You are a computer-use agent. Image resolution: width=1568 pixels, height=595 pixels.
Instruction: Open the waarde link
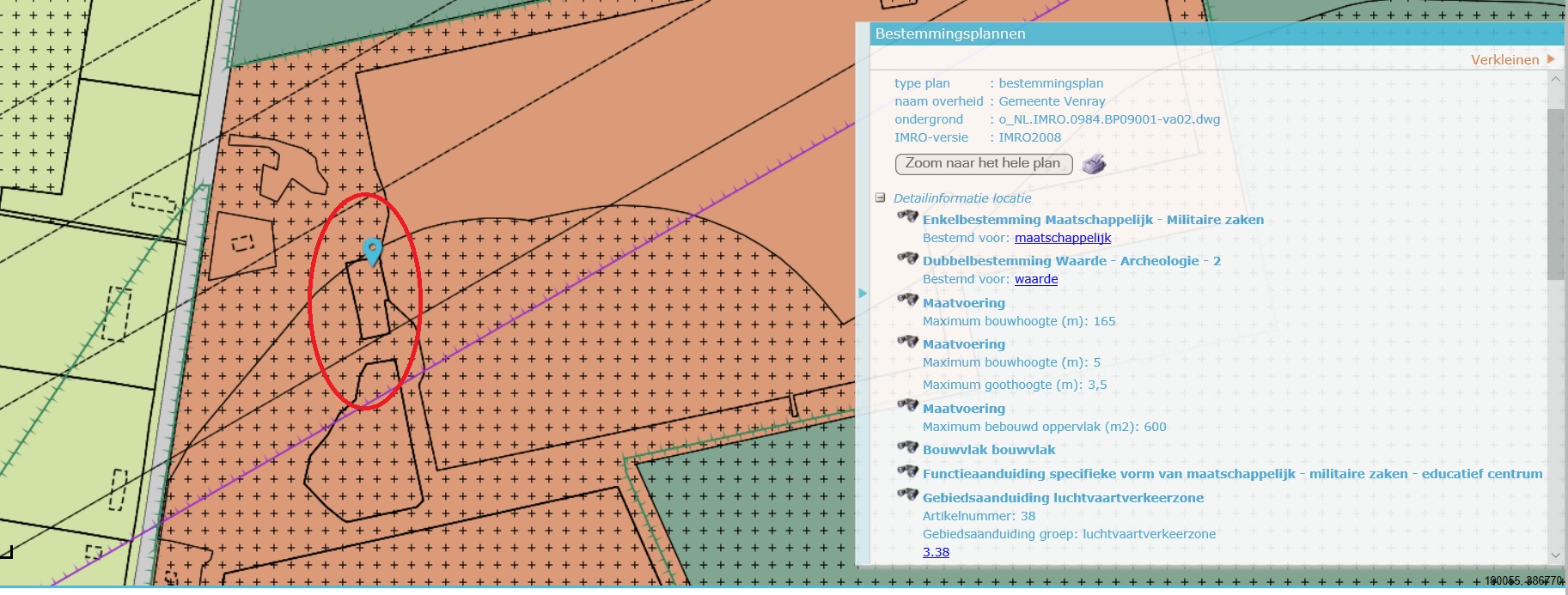(x=1036, y=279)
